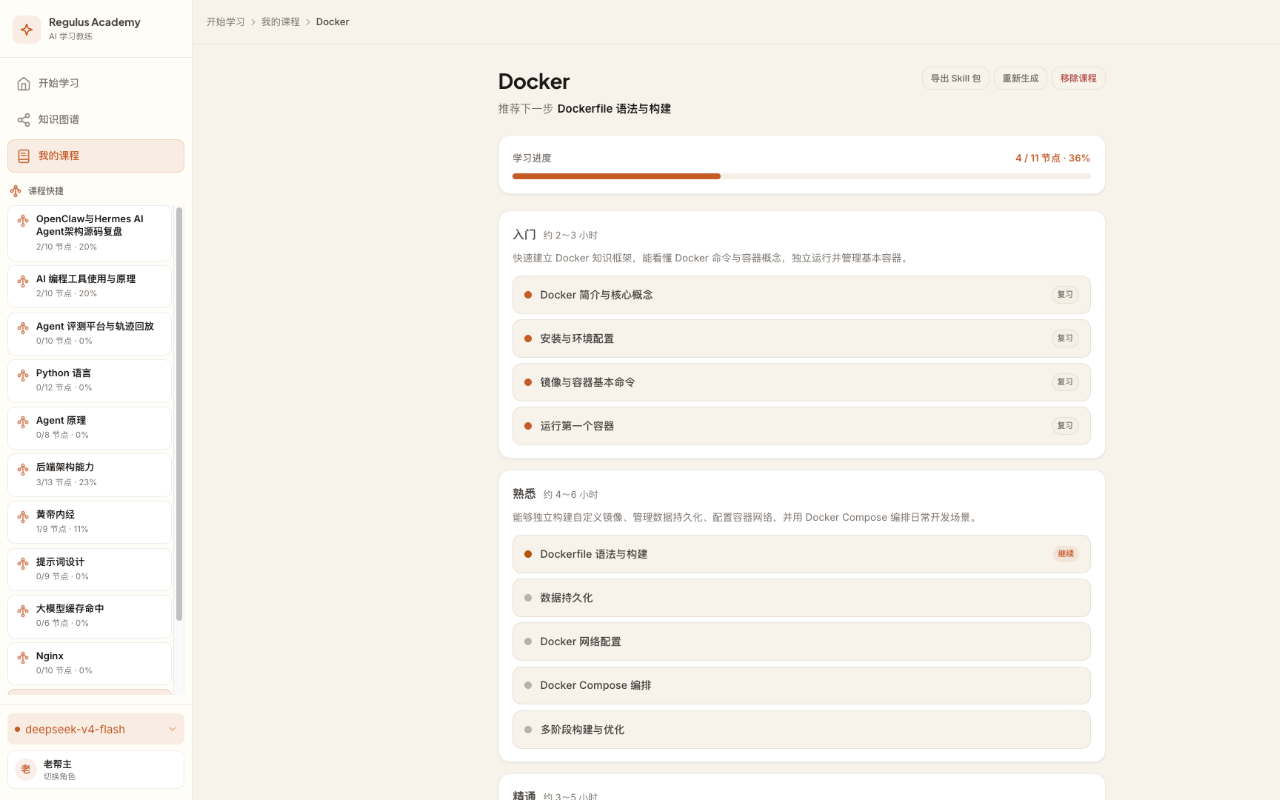This screenshot has width=1280, height=800.
Task: Click the book icon beside 我的课程
Action: (x=24, y=156)
